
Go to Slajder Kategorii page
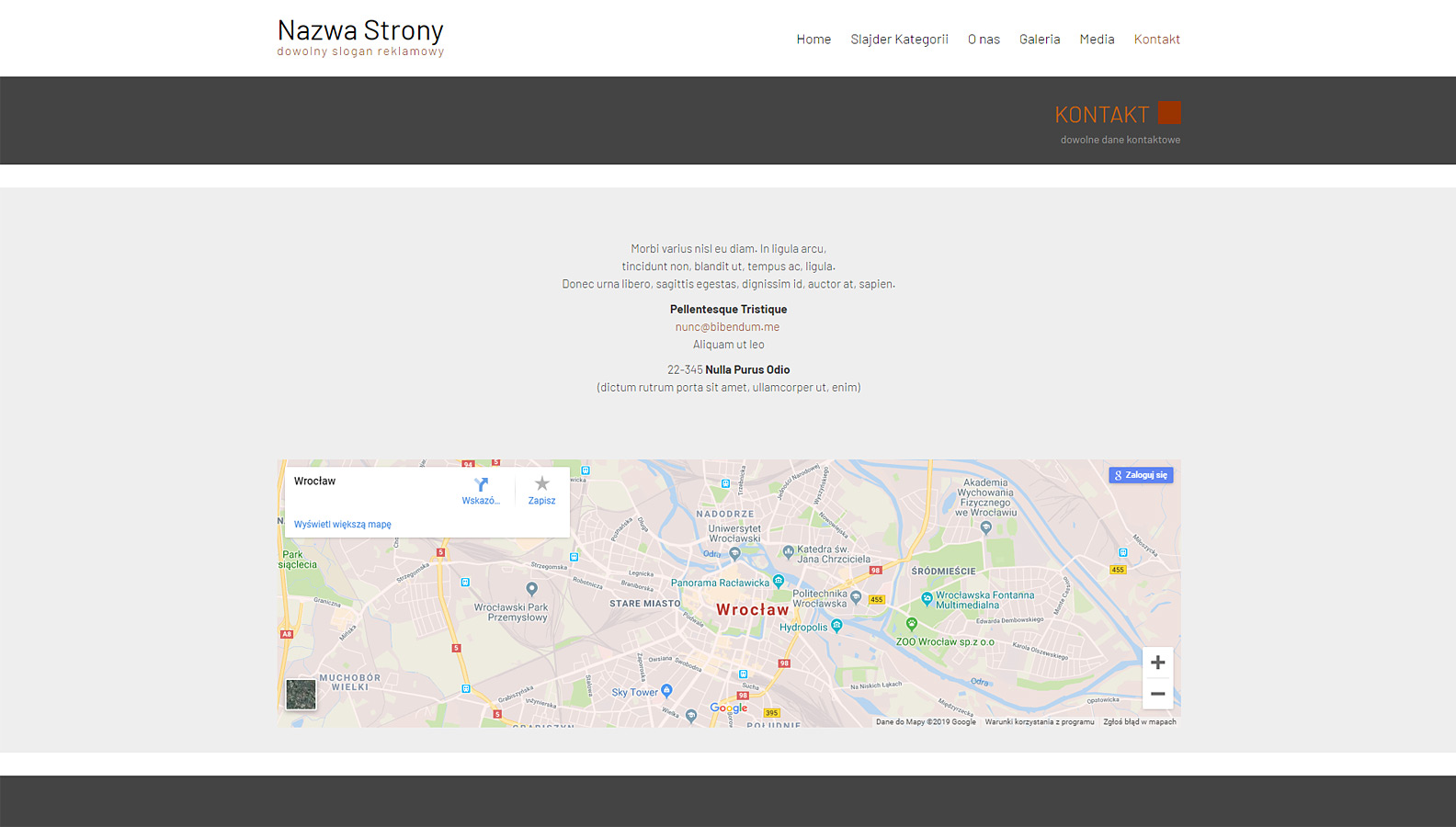tap(899, 40)
